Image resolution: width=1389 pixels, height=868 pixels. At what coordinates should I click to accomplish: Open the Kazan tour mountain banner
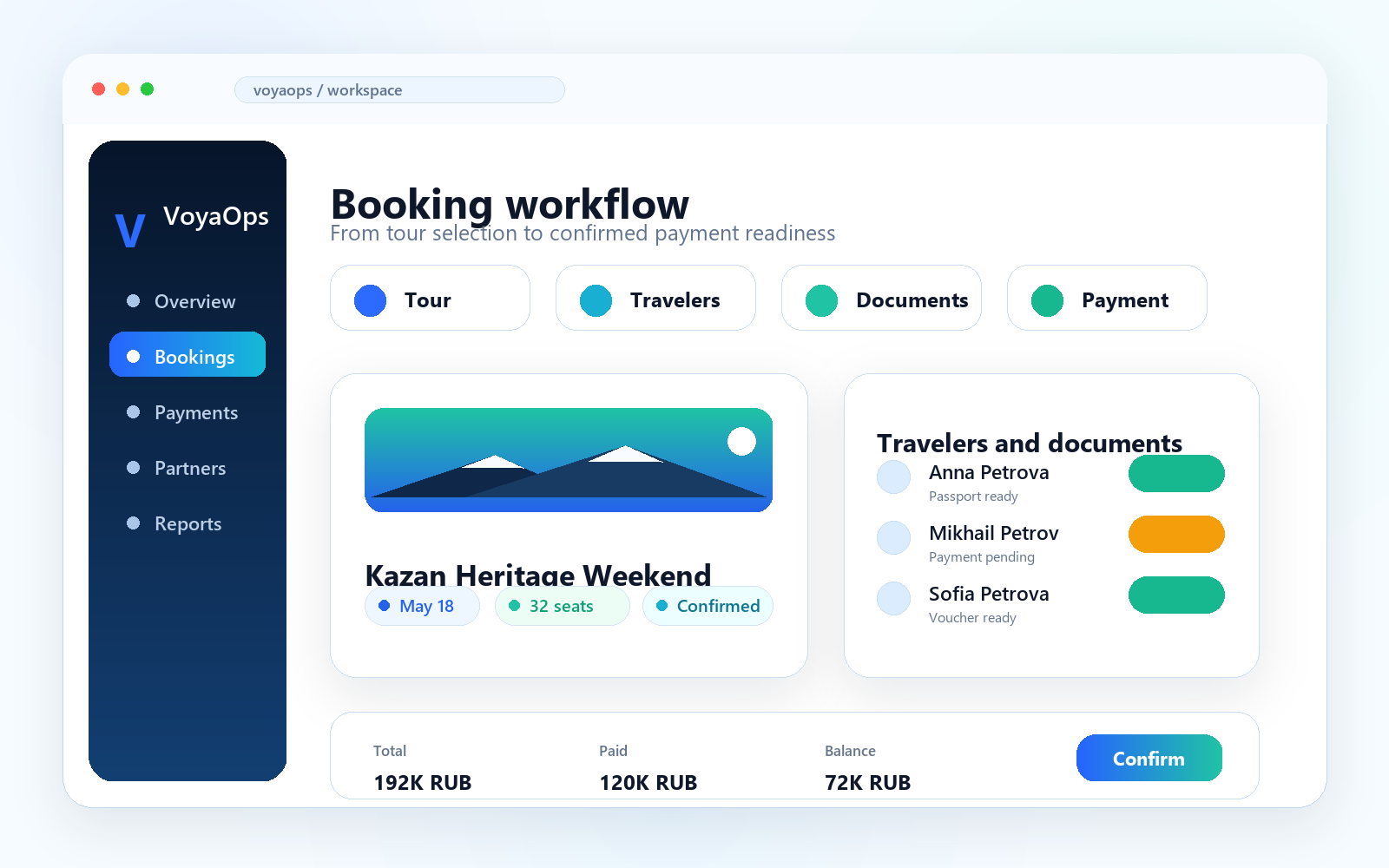coord(569,460)
